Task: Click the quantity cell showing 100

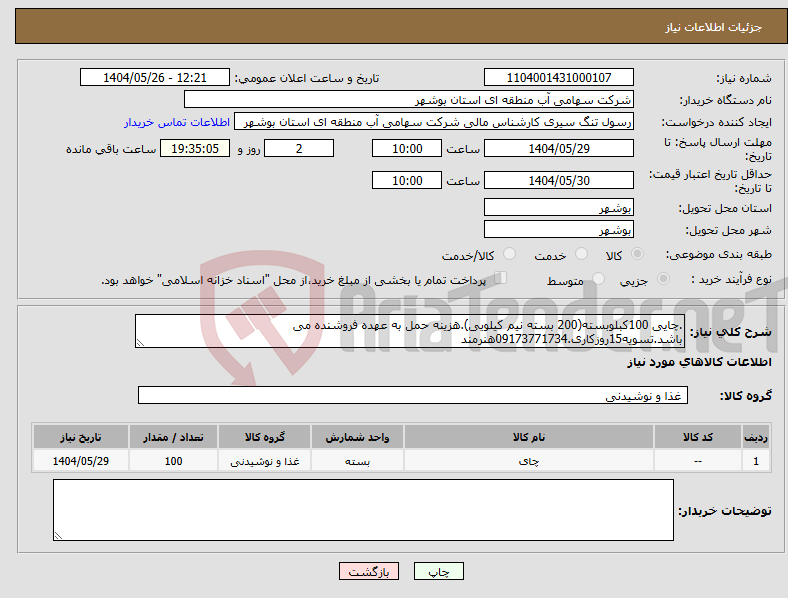Action: [173, 460]
